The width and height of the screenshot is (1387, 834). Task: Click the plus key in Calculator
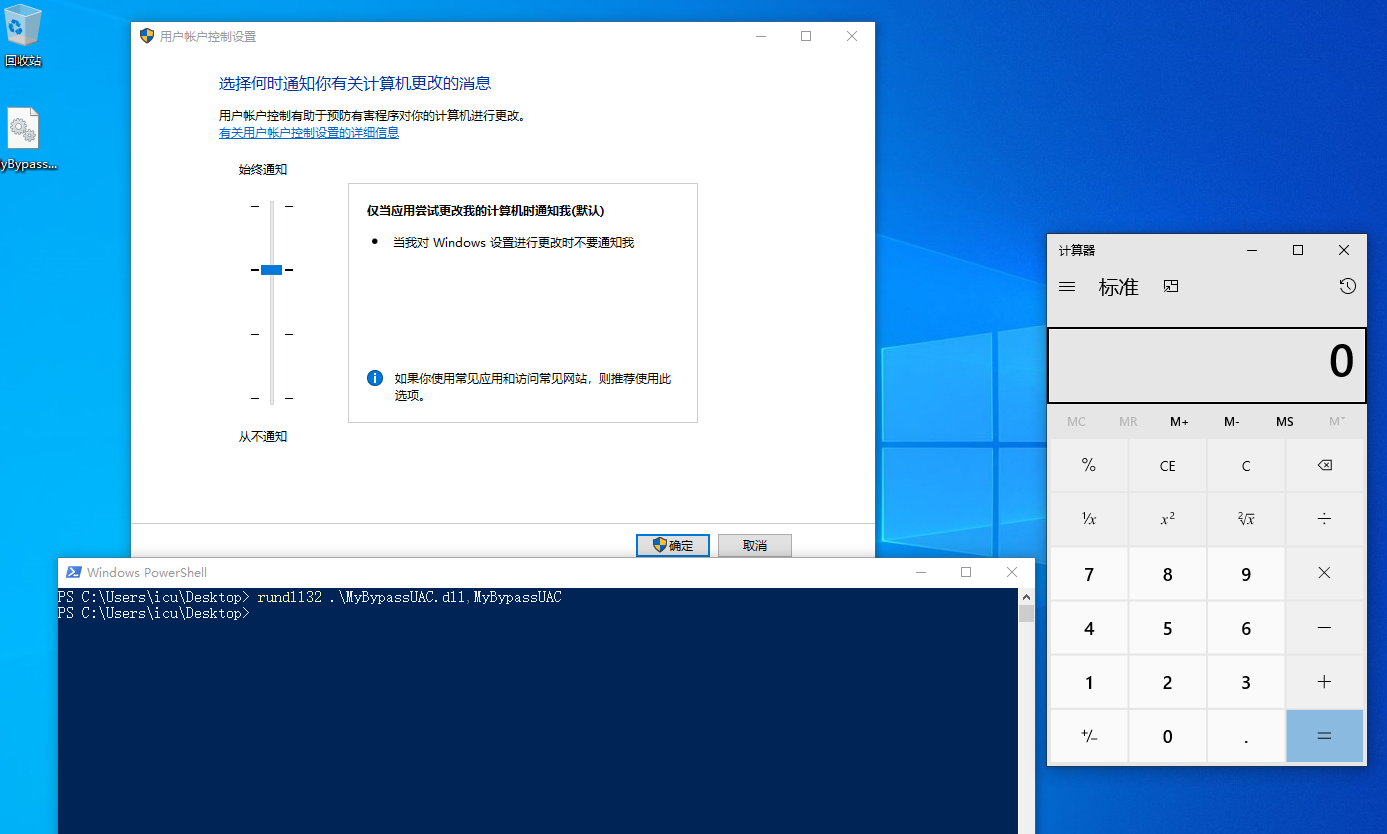[1324, 682]
